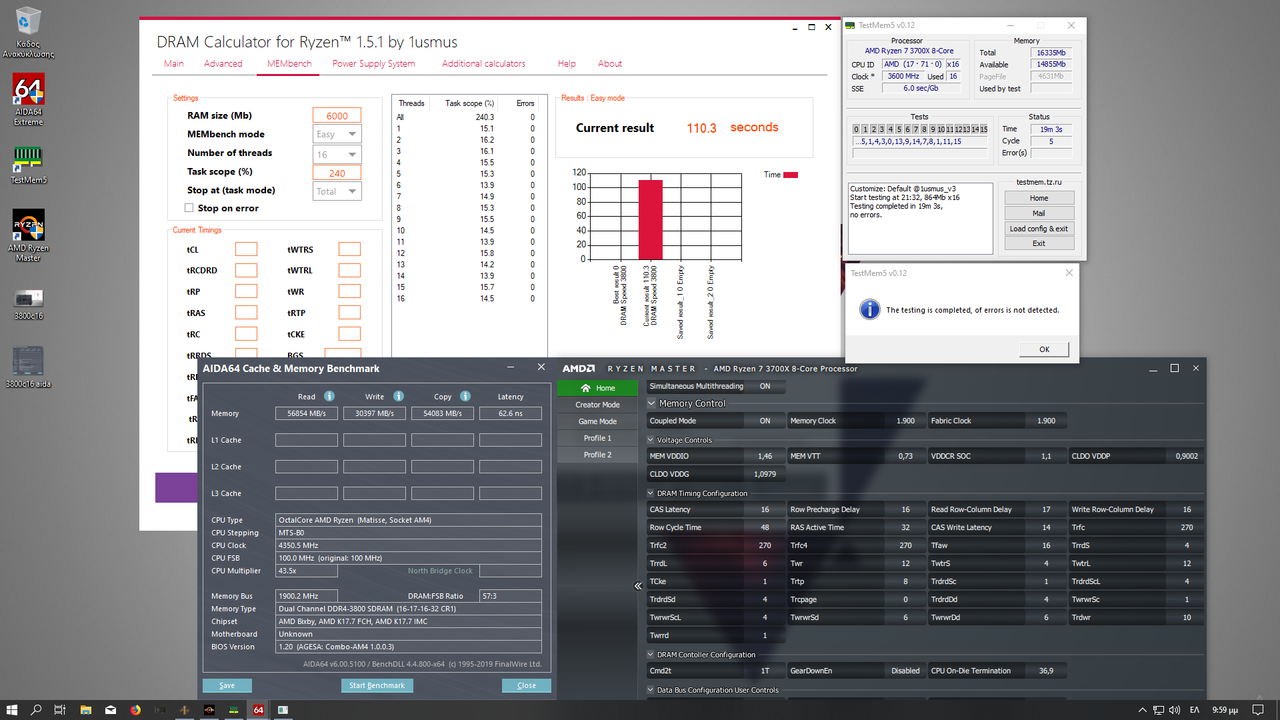
Task: Click the dialog information icon
Action: point(869,309)
